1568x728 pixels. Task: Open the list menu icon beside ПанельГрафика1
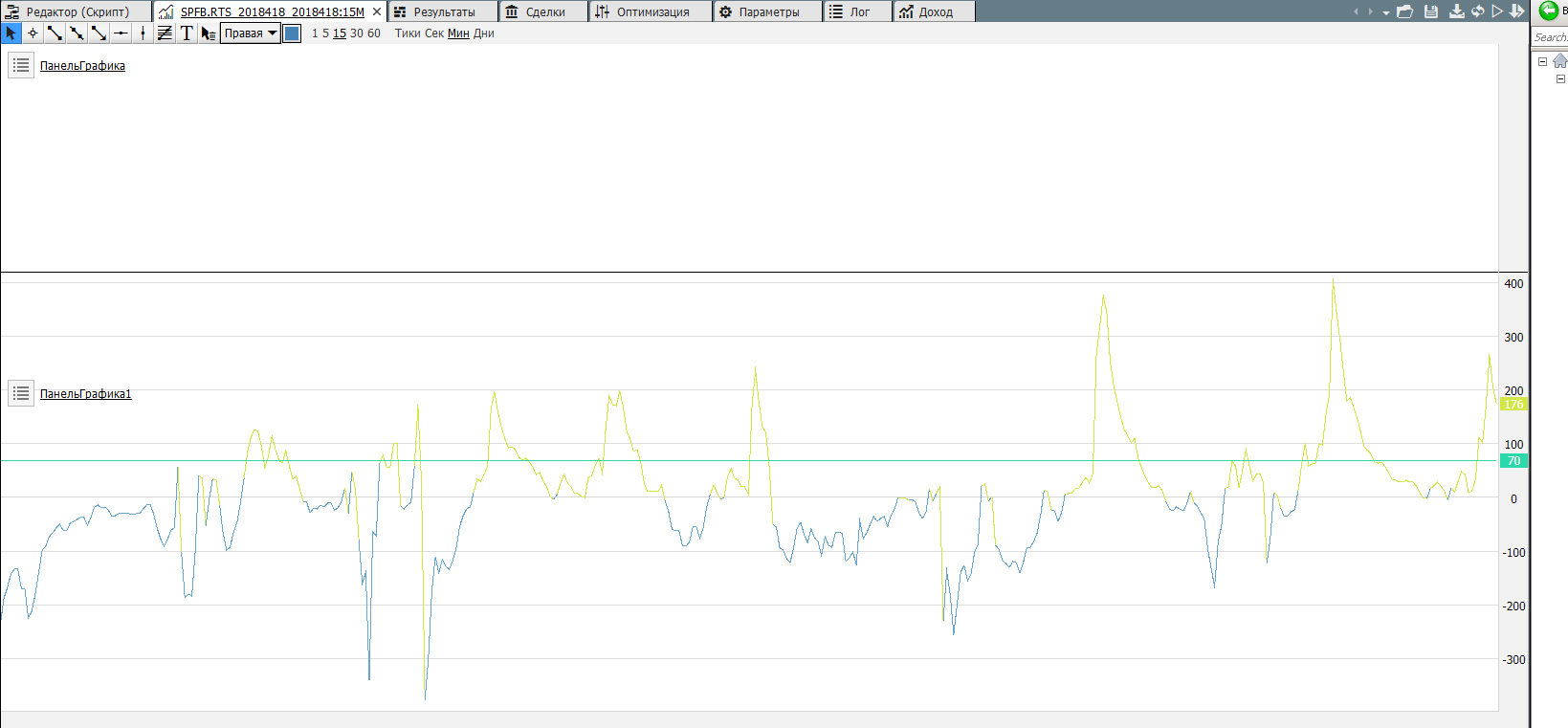(x=21, y=393)
